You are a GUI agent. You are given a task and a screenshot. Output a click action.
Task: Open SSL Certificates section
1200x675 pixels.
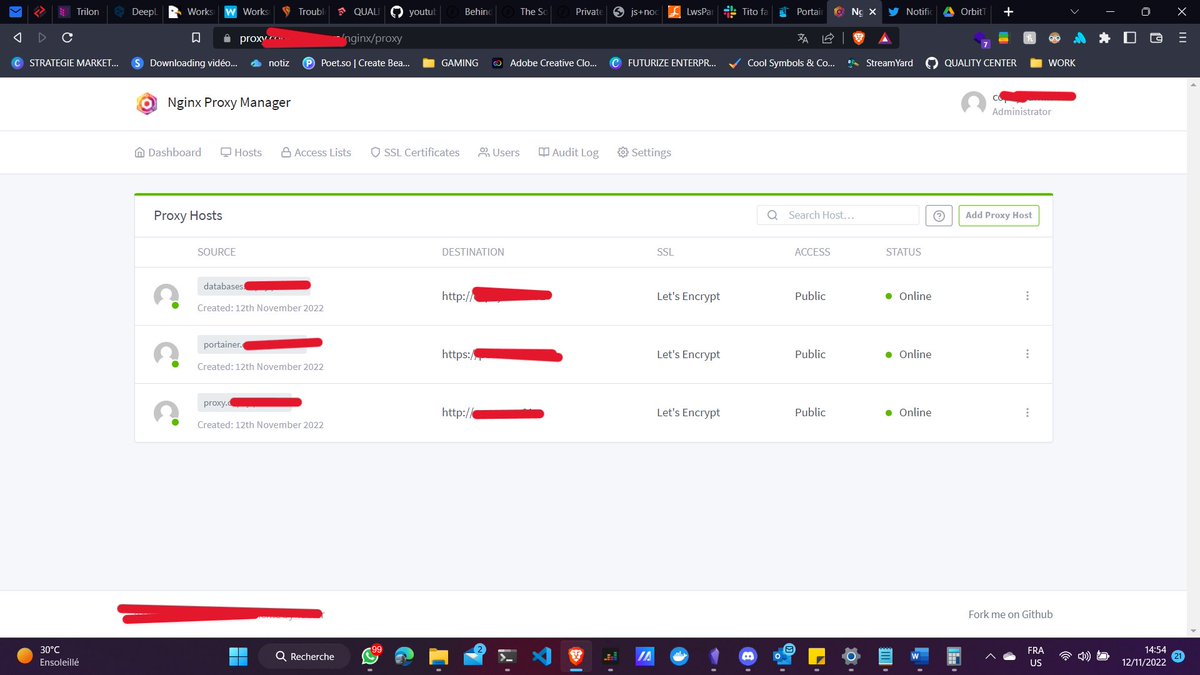click(415, 153)
